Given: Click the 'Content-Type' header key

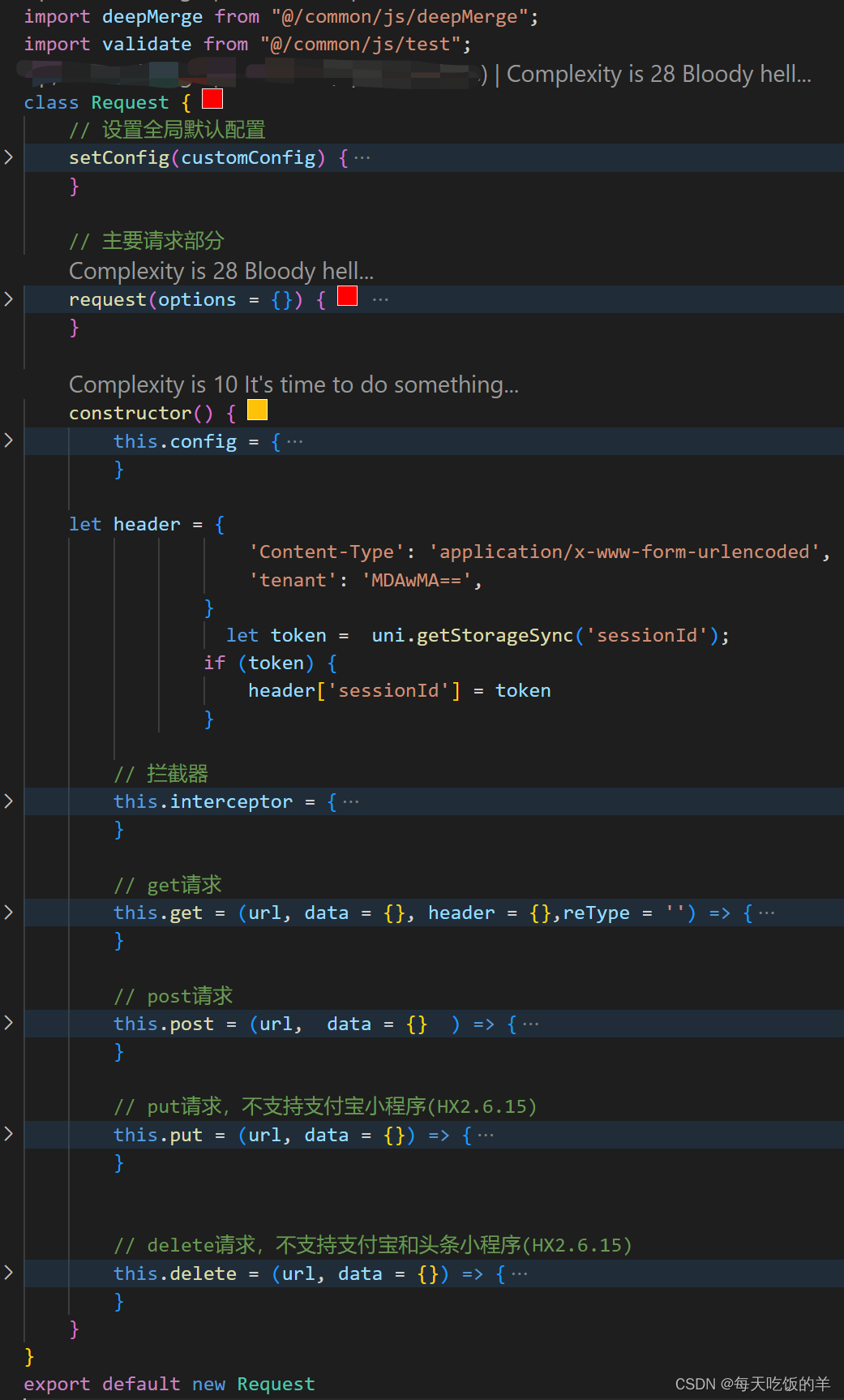Looking at the screenshot, I should click(x=327, y=552).
